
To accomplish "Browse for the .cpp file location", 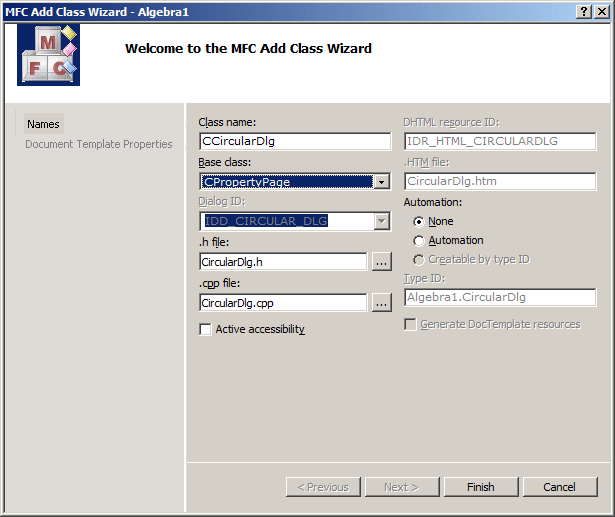I will pyautogui.click(x=382, y=303).
